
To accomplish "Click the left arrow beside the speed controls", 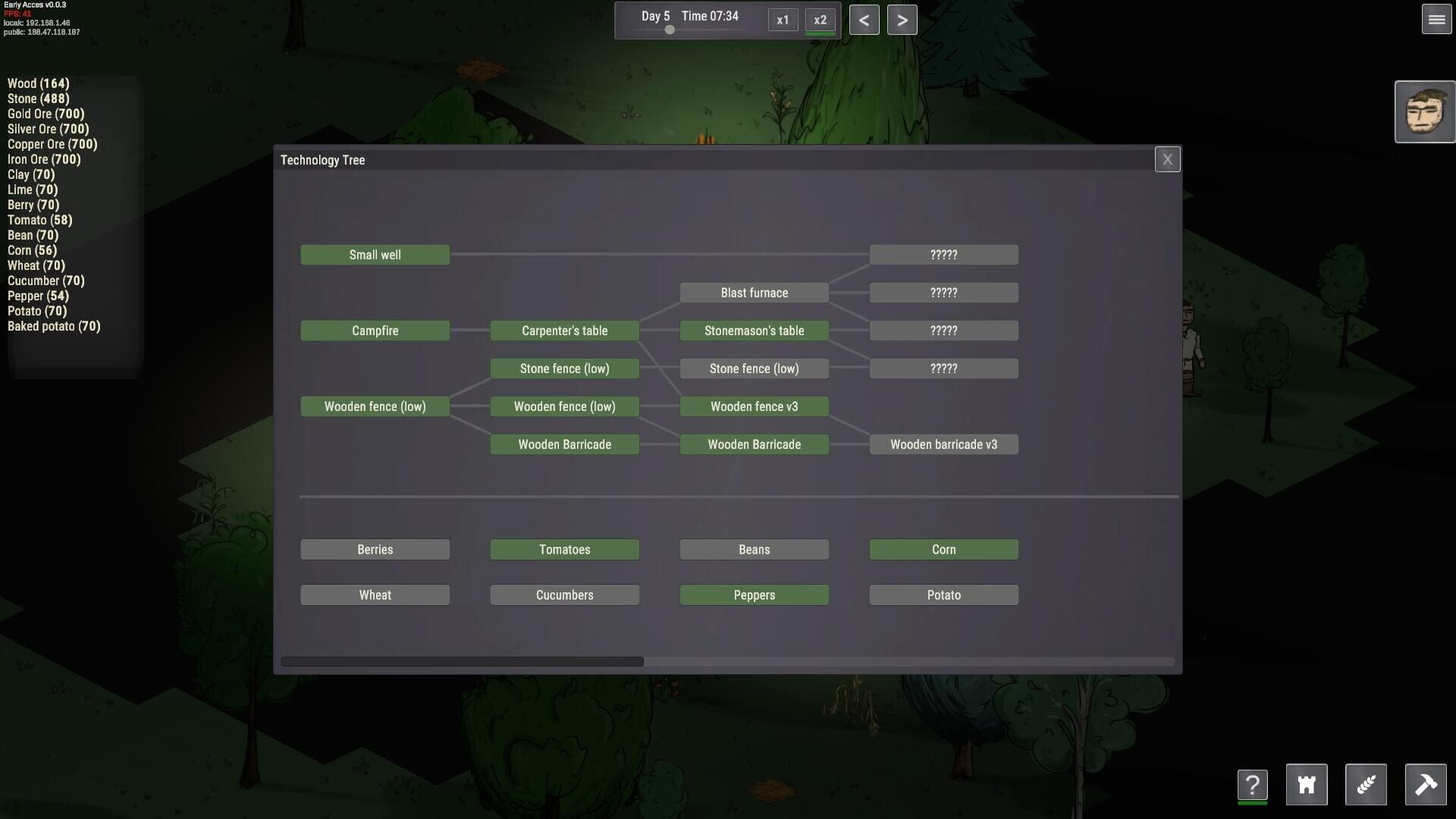I will 864,19.
